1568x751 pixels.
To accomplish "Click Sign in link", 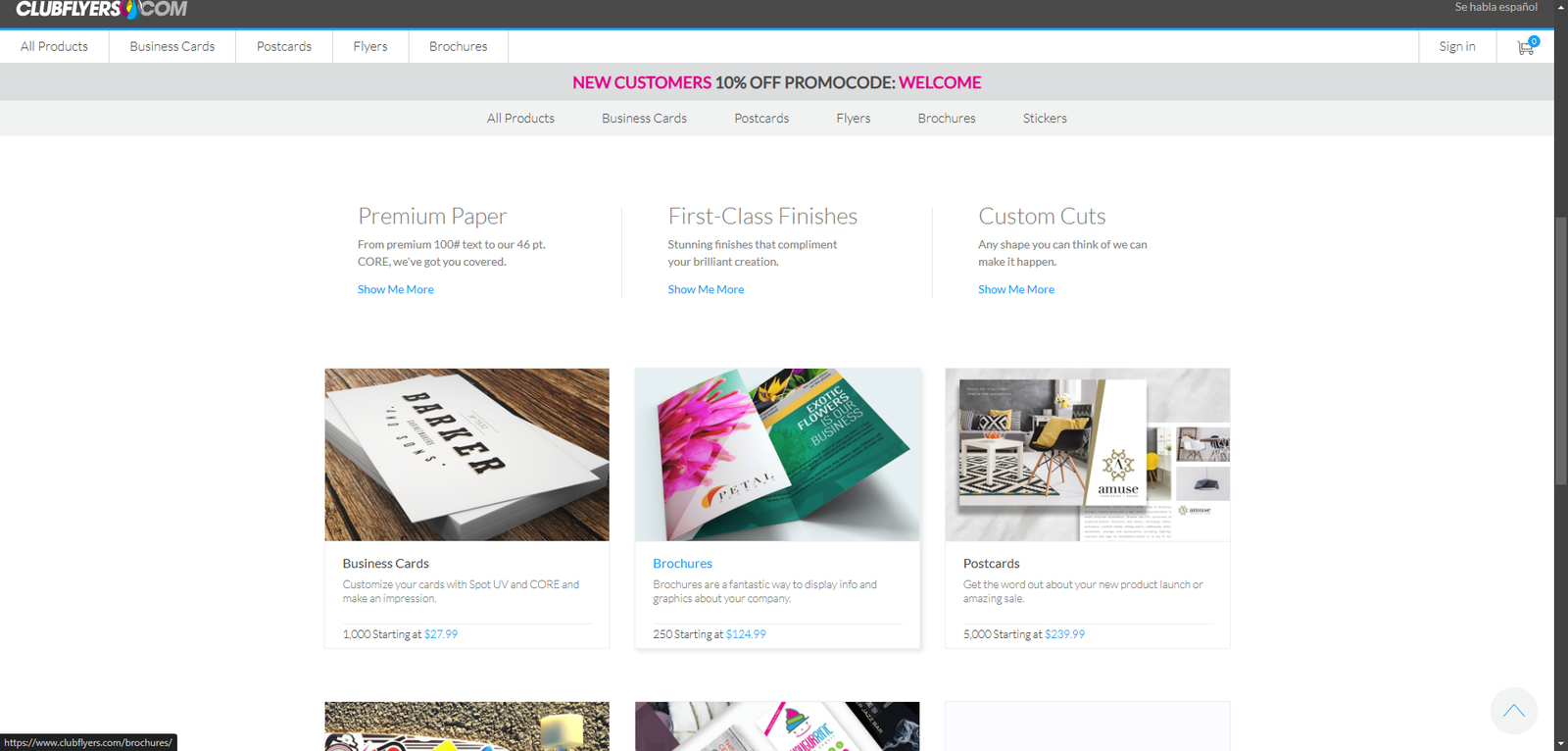I will click(1456, 47).
